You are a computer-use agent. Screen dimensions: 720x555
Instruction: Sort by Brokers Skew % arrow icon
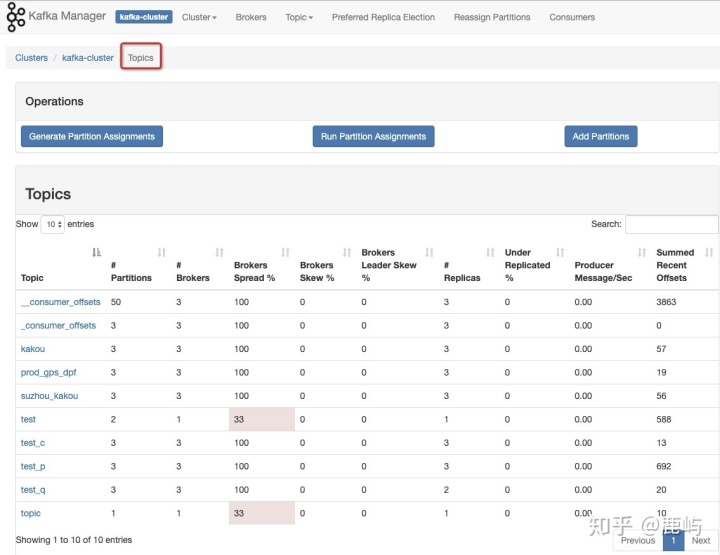347,252
